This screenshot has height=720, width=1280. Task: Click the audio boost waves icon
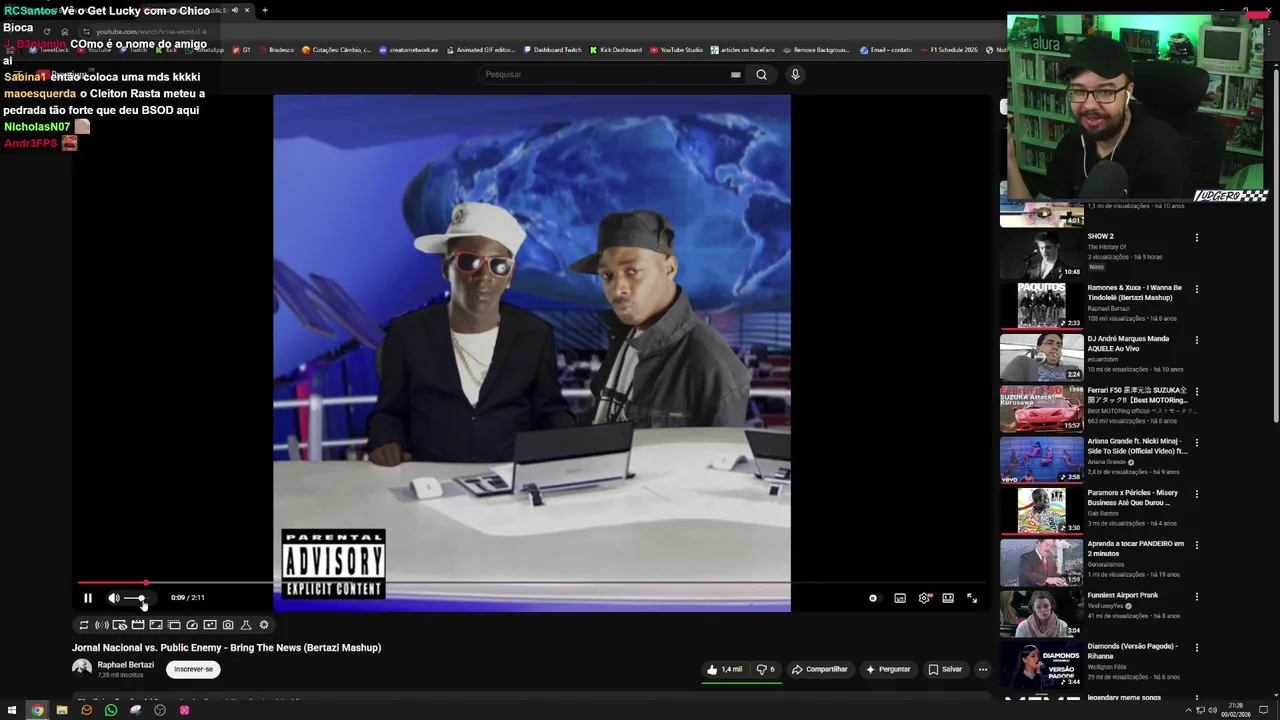point(102,625)
